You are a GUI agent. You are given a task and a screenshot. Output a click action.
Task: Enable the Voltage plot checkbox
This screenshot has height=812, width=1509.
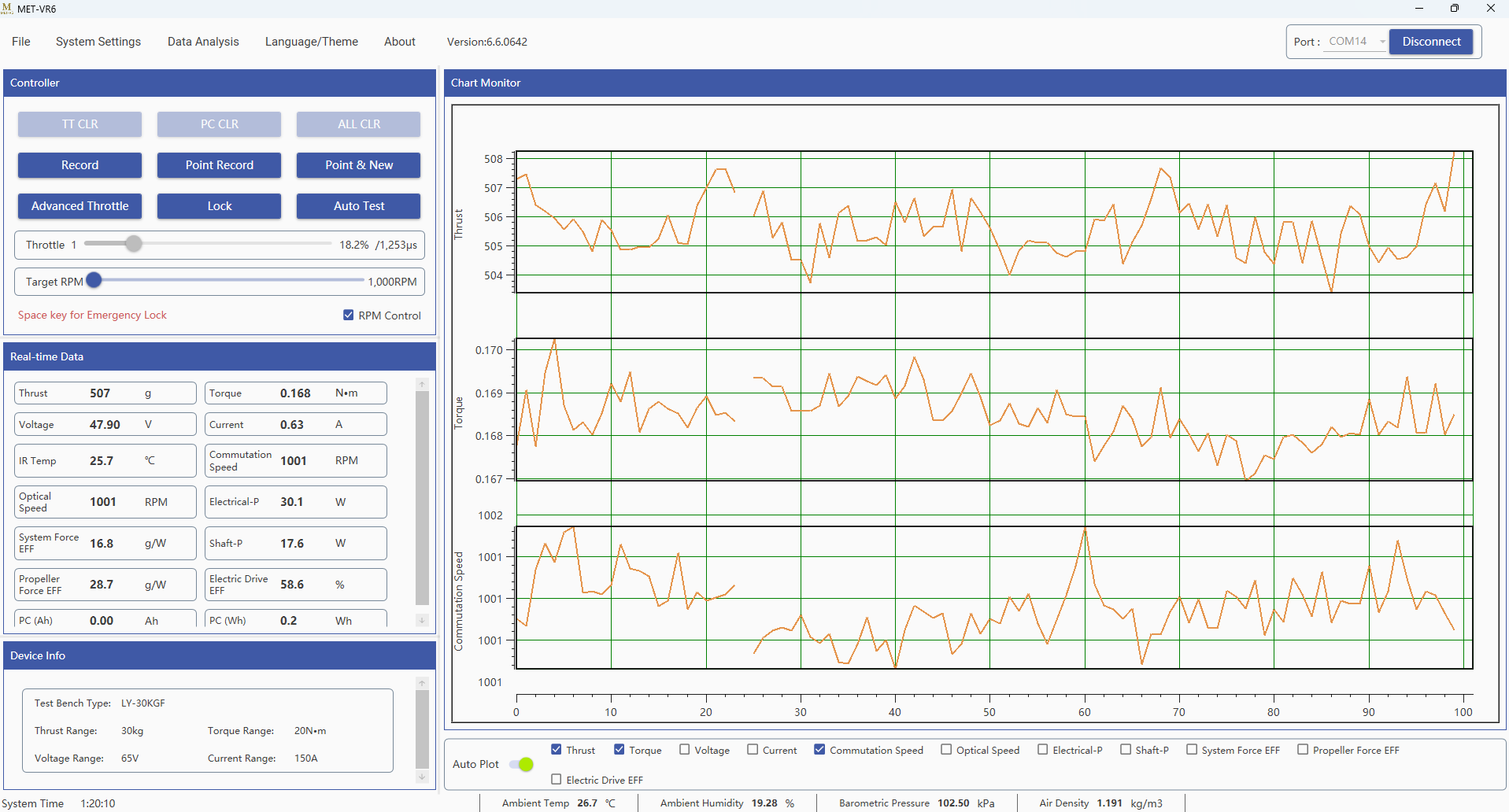pyautogui.click(x=685, y=749)
